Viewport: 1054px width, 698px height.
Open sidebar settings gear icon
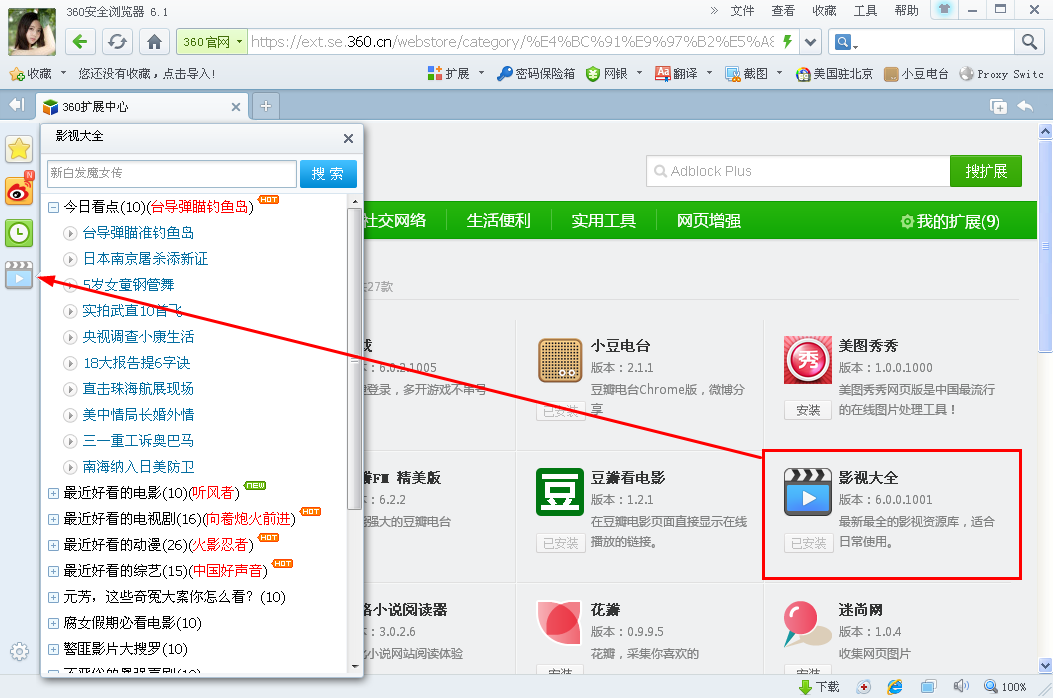click(19, 652)
